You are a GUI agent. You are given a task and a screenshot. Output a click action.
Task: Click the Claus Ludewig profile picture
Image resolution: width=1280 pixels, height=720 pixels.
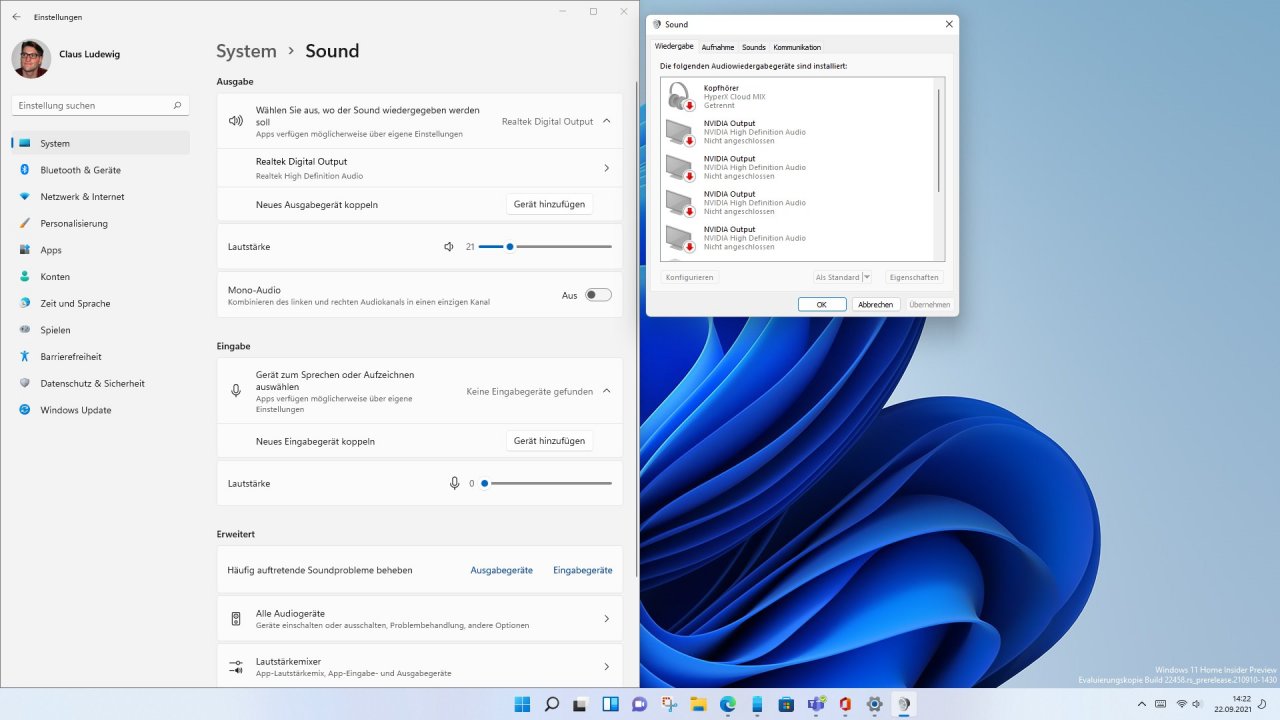click(31, 58)
